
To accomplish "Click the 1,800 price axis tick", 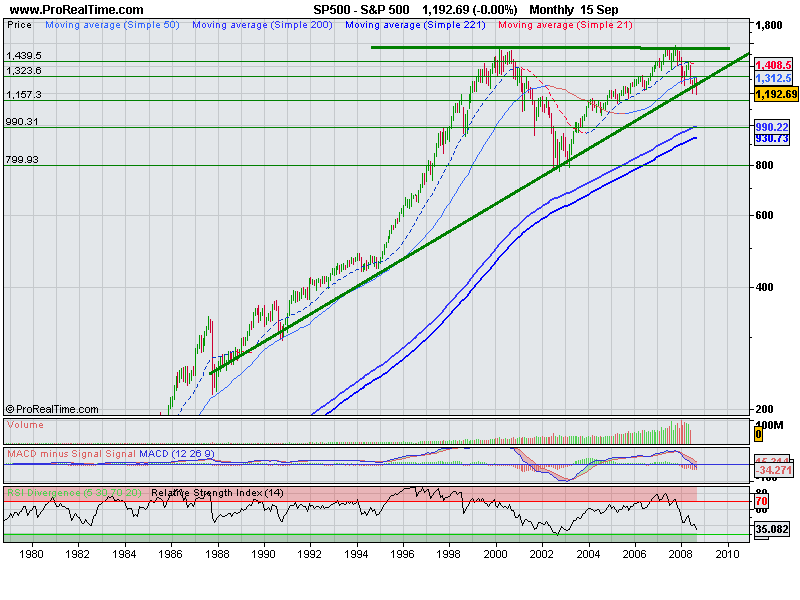I will [x=768, y=26].
